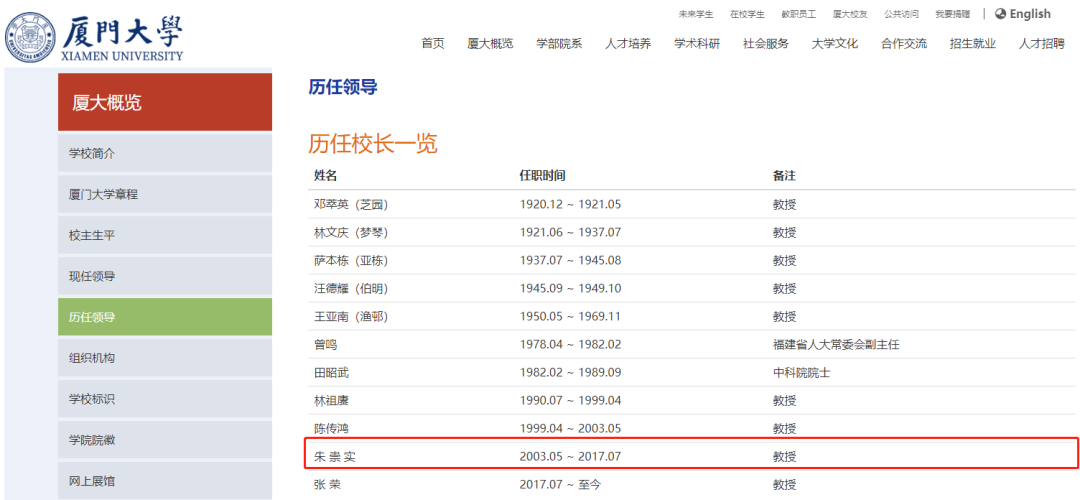Select 校主生平 in the sidebar

(165, 236)
